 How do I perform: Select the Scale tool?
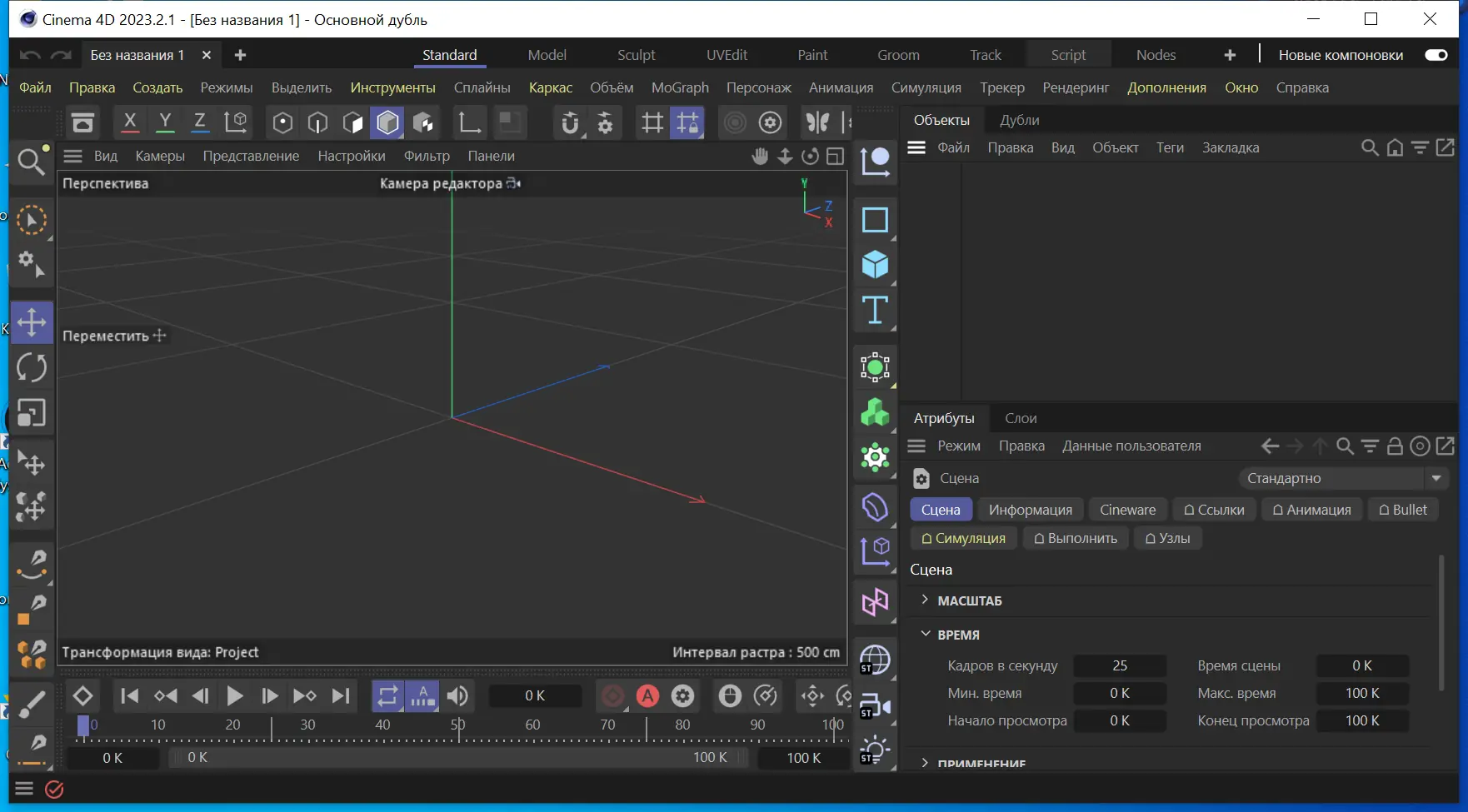32,413
